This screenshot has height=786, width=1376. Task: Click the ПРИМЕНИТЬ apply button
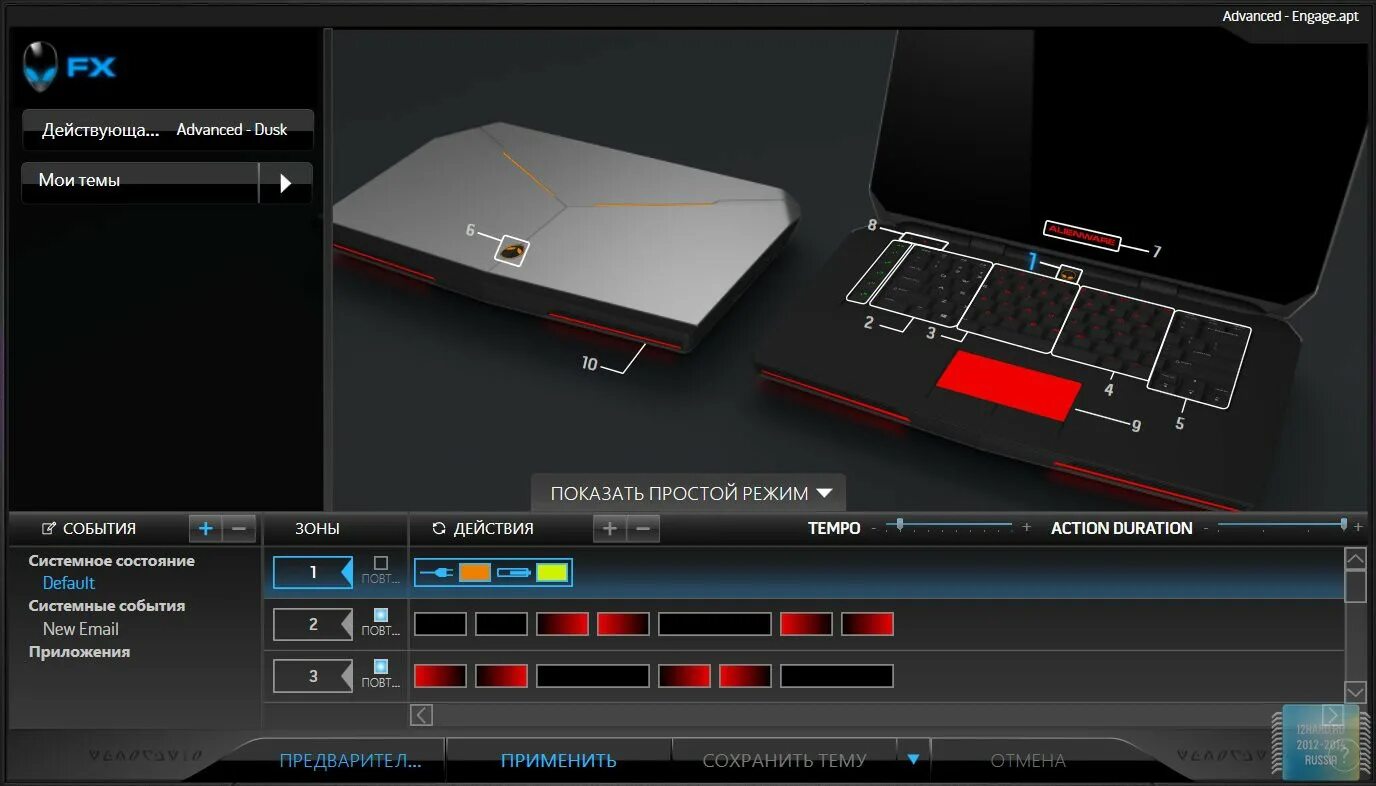(x=559, y=760)
